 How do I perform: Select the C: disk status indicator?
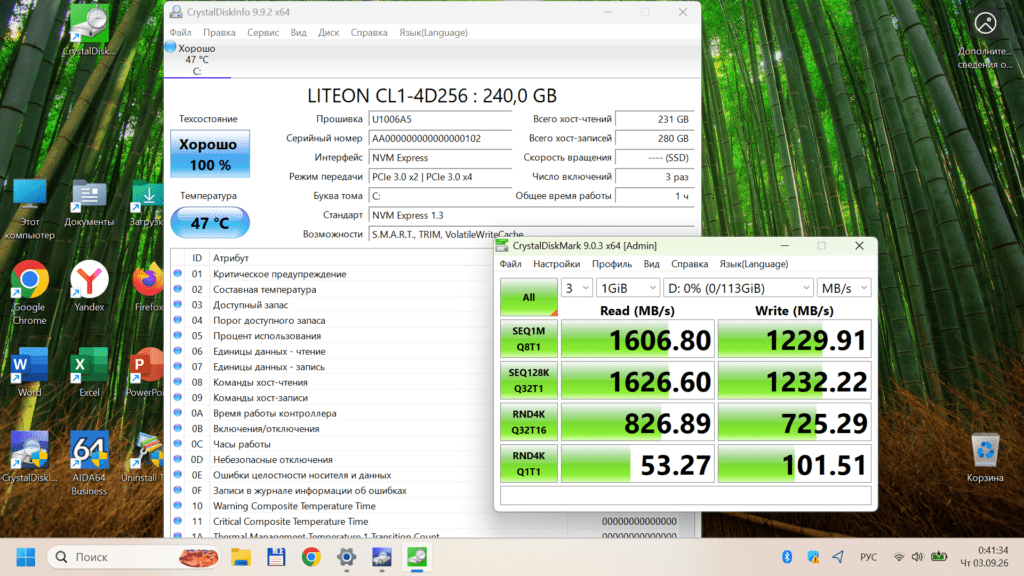coord(197,59)
